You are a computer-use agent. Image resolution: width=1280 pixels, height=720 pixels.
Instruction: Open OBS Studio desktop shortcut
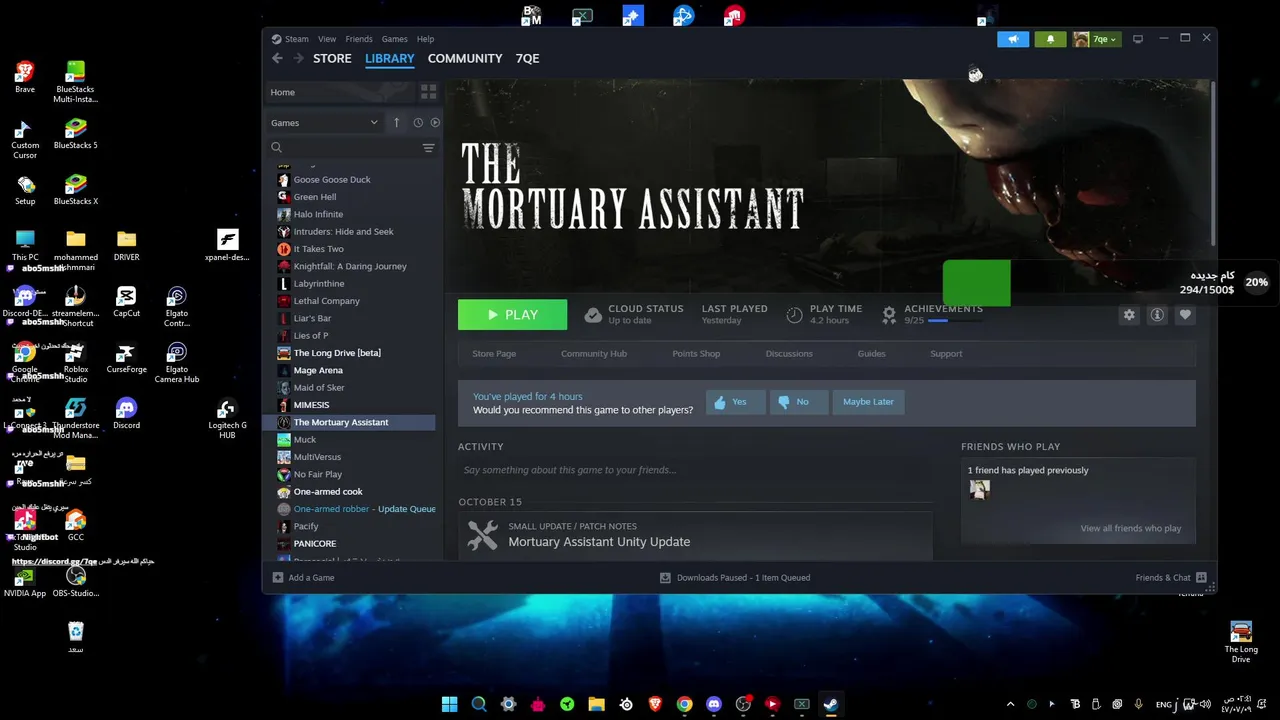(x=76, y=581)
